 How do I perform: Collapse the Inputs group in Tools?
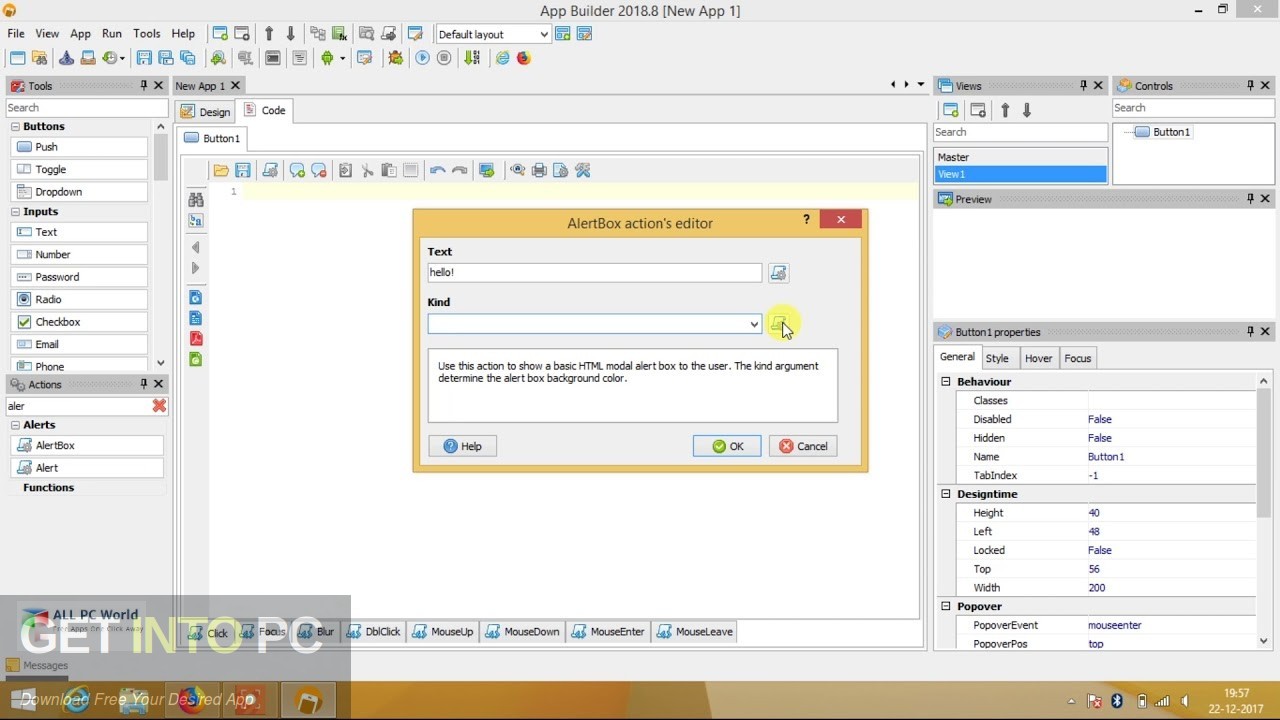pos(16,212)
